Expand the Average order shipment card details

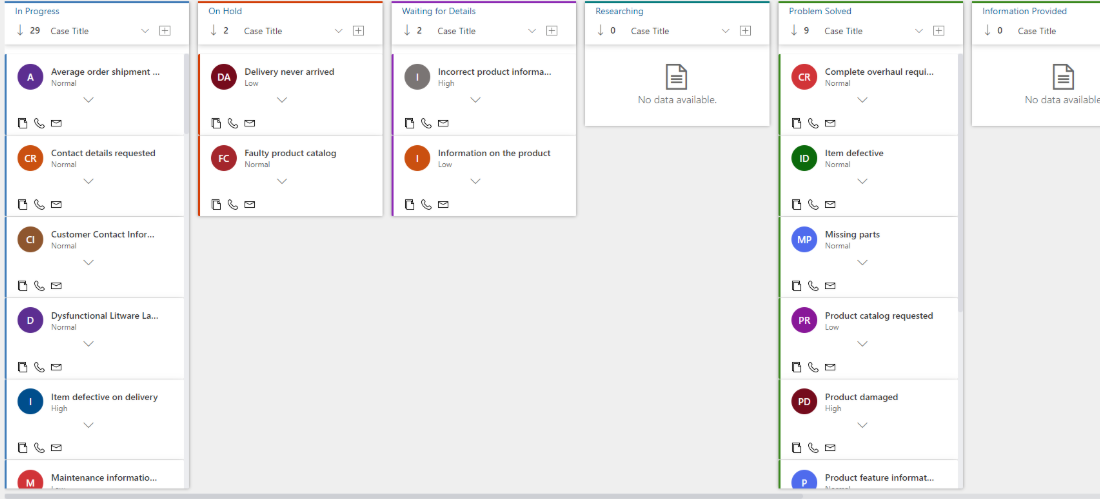point(88,100)
